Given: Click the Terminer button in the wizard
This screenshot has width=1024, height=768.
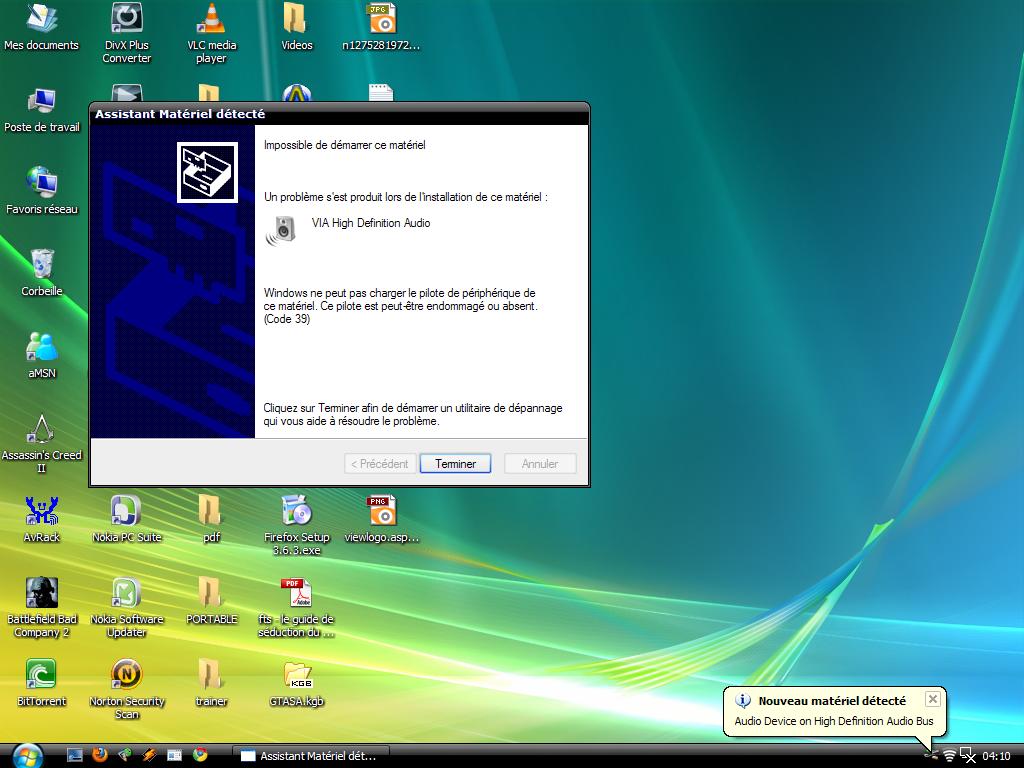Looking at the screenshot, I should [455, 464].
